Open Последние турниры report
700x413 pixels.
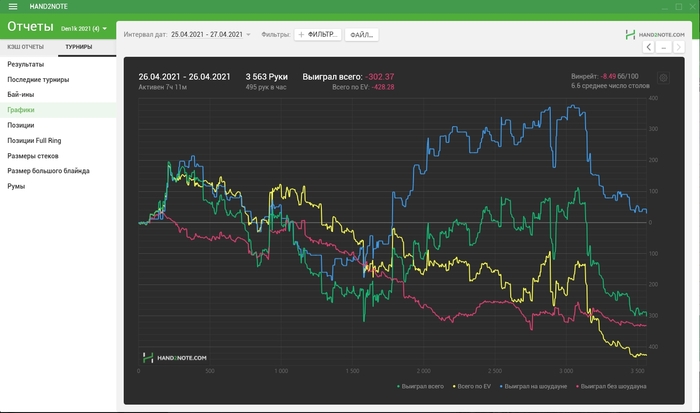pos(58,79)
